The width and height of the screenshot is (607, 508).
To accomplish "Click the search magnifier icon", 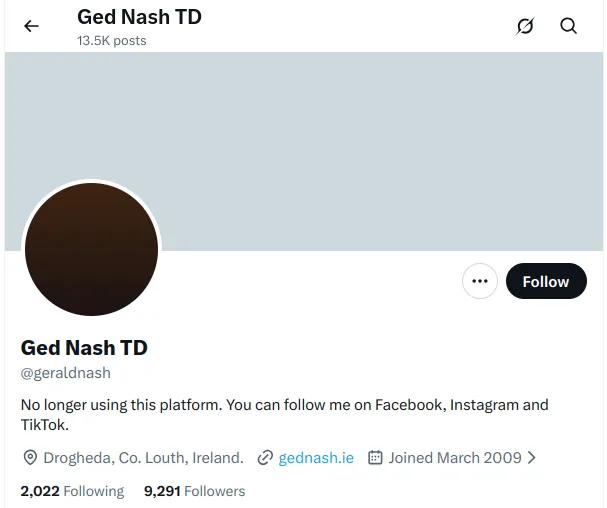I will 568,27.
